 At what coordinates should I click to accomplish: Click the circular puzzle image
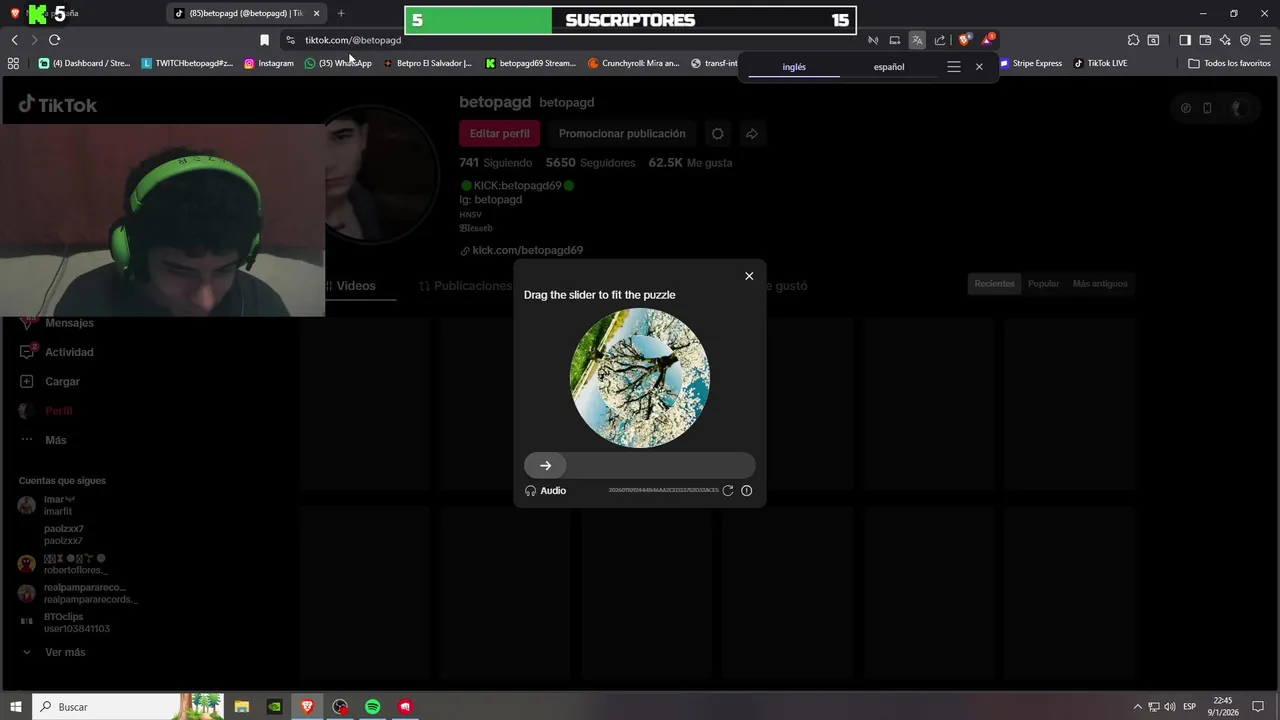640,378
